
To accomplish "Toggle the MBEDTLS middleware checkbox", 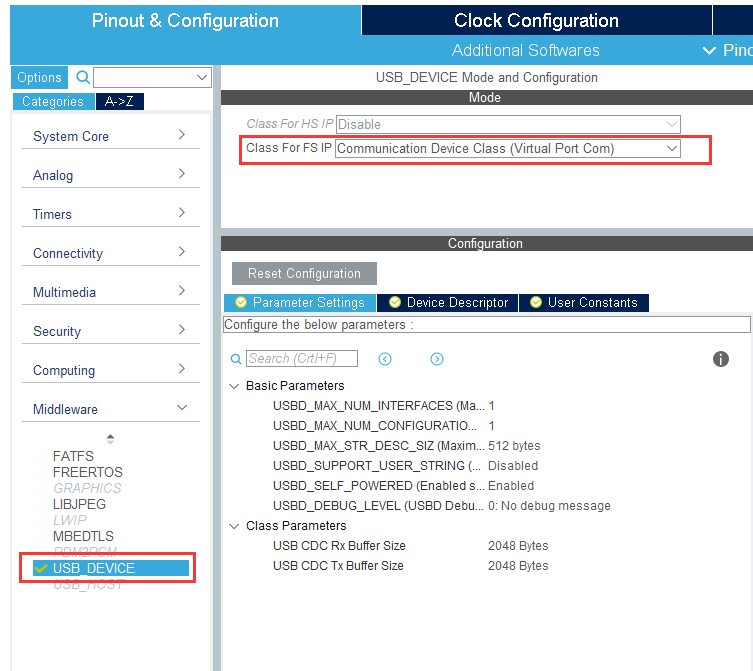I will coord(42,536).
